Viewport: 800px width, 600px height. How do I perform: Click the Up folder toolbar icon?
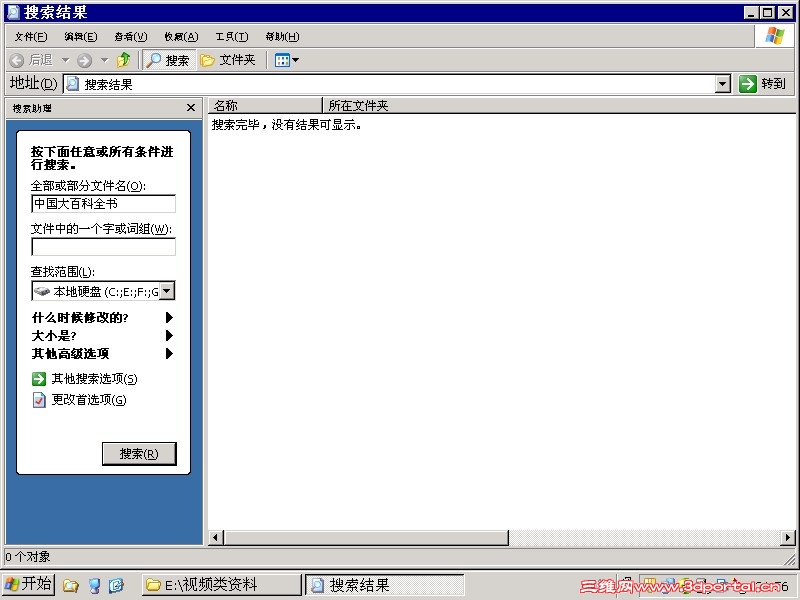click(122, 59)
